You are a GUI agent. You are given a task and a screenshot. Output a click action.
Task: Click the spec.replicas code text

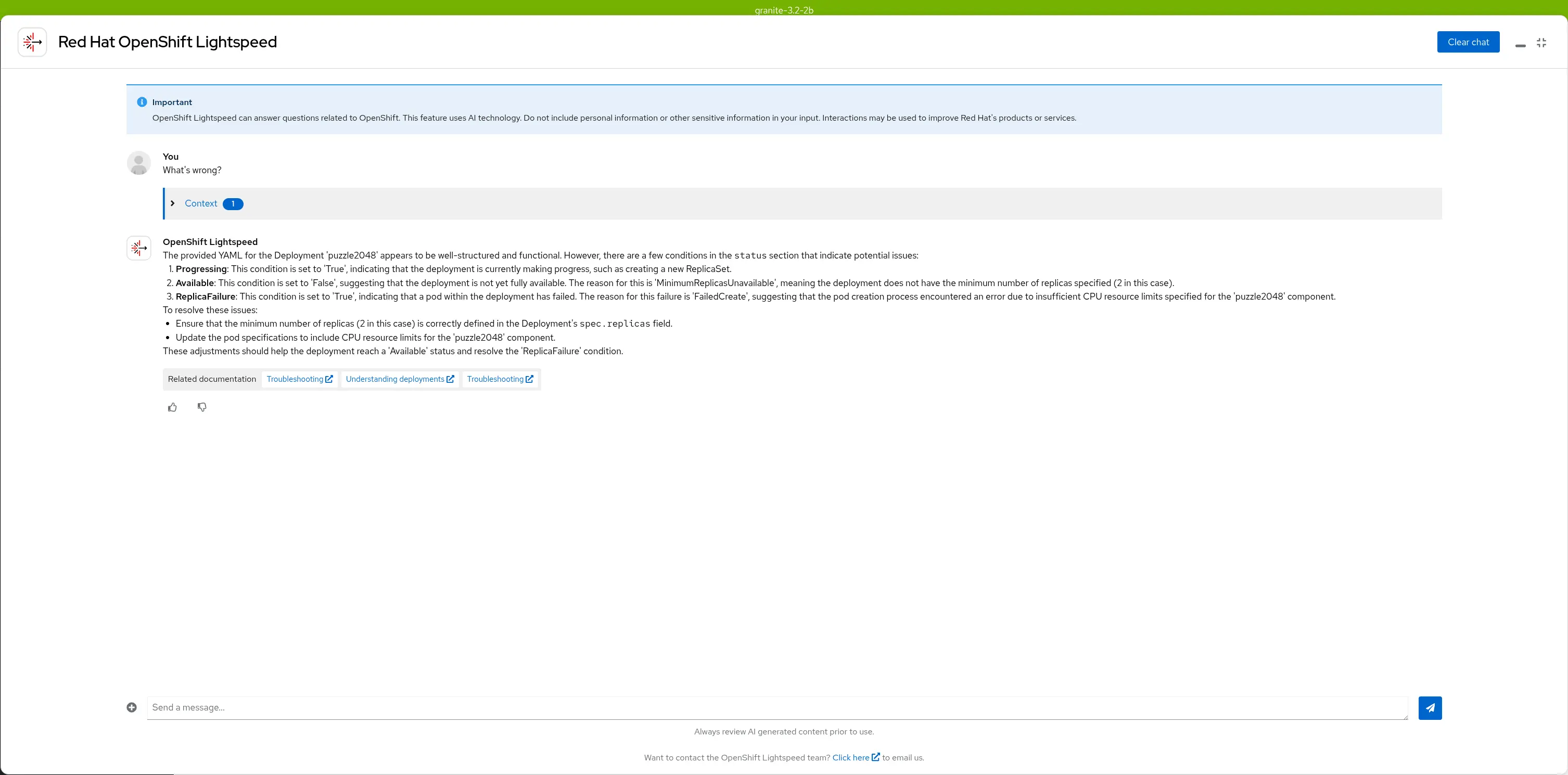(x=615, y=324)
